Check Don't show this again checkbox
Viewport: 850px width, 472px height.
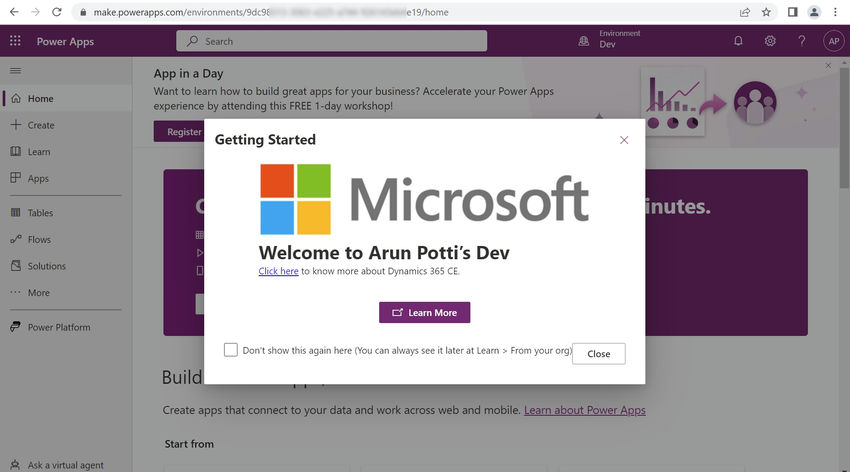click(x=231, y=350)
